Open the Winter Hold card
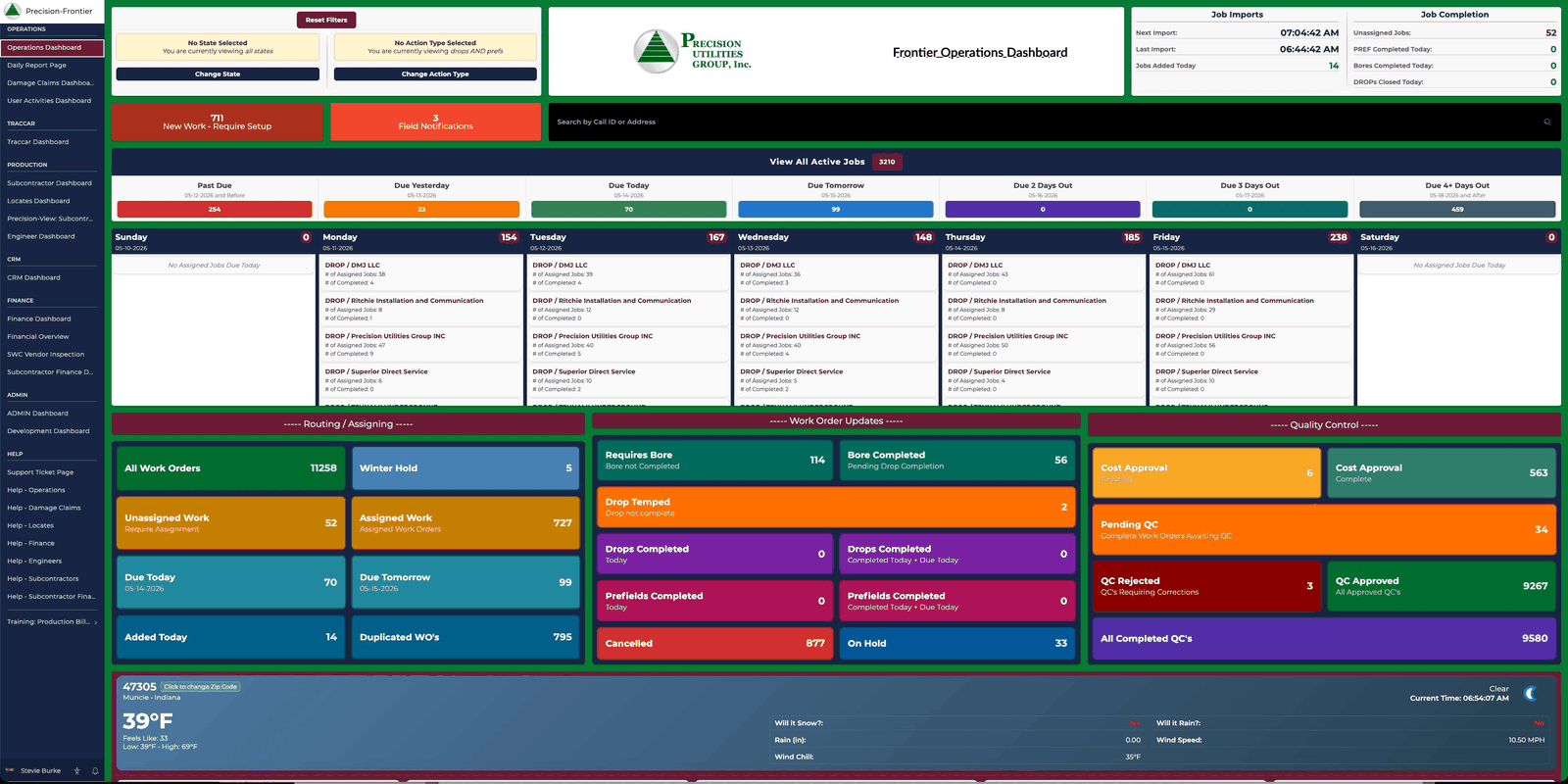Viewport: 1568px width, 784px height. coord(465,468)
